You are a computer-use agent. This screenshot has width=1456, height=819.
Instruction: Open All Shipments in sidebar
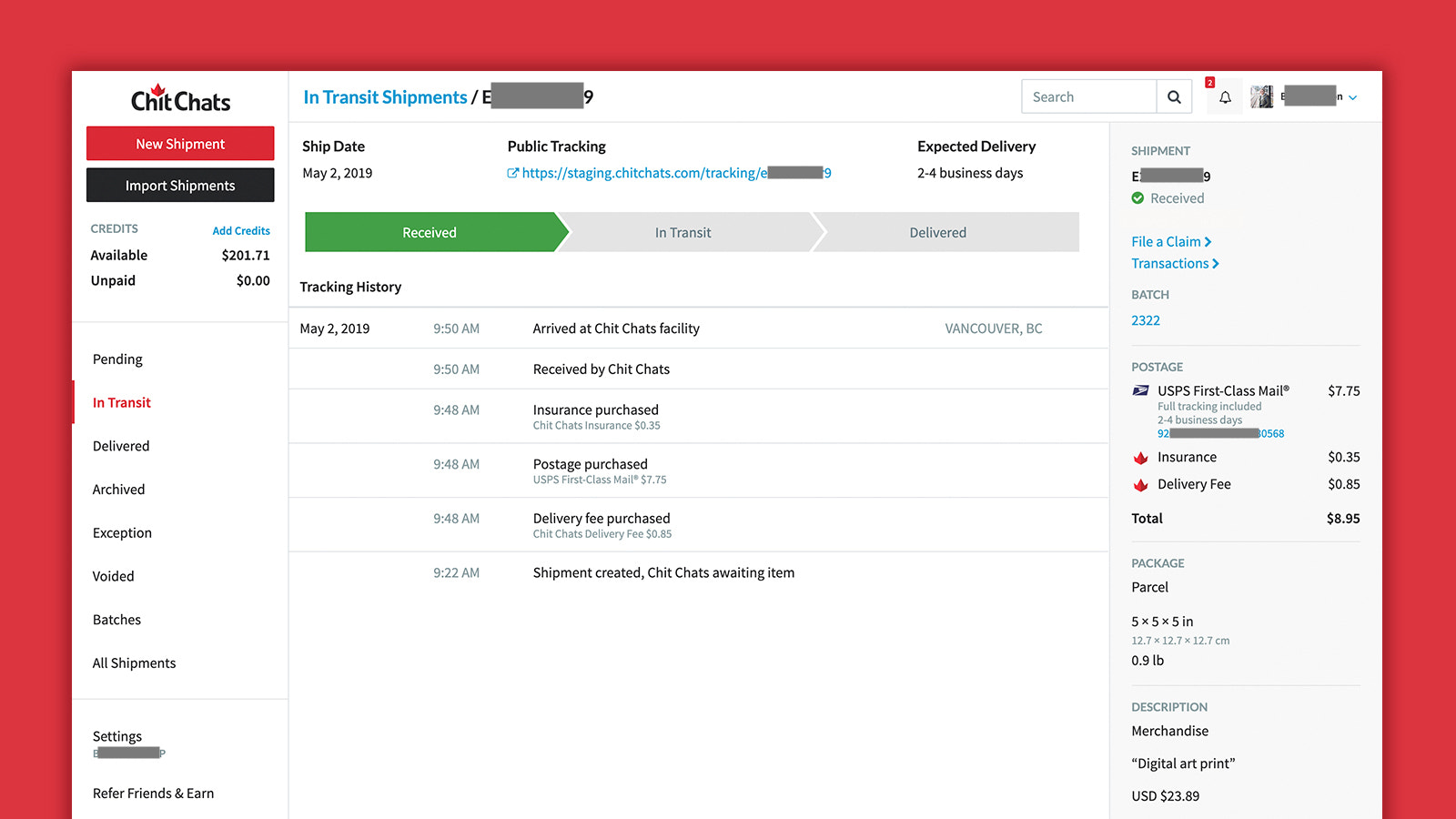tap(134, 663)
